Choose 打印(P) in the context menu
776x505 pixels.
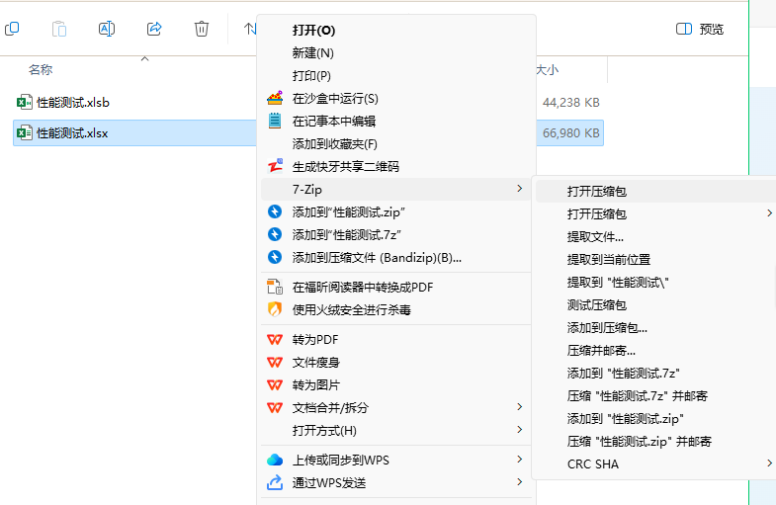[x=396, y=76]
